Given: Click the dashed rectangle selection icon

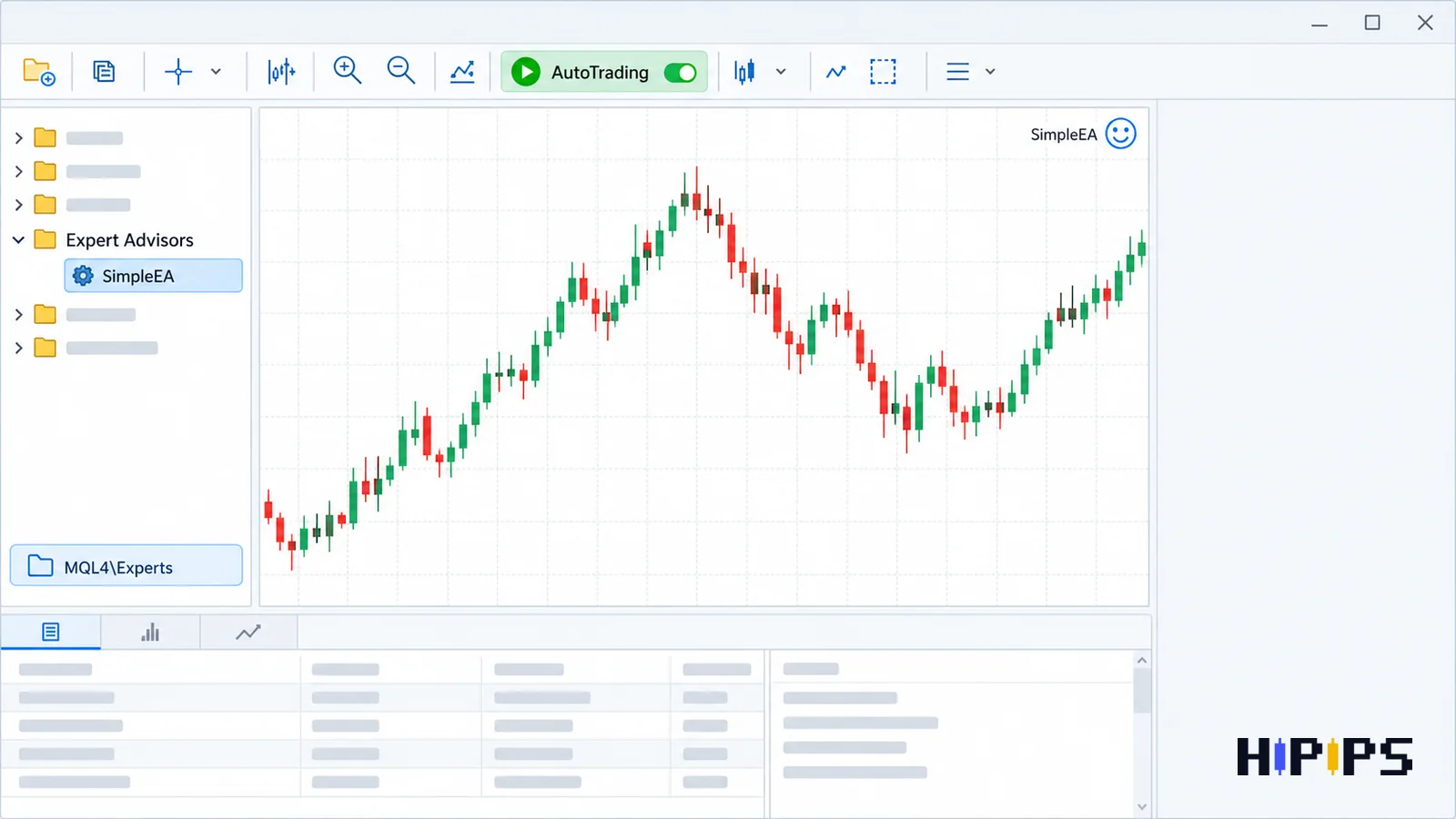Looking at the screenshot, I should (x=883, y=72).
